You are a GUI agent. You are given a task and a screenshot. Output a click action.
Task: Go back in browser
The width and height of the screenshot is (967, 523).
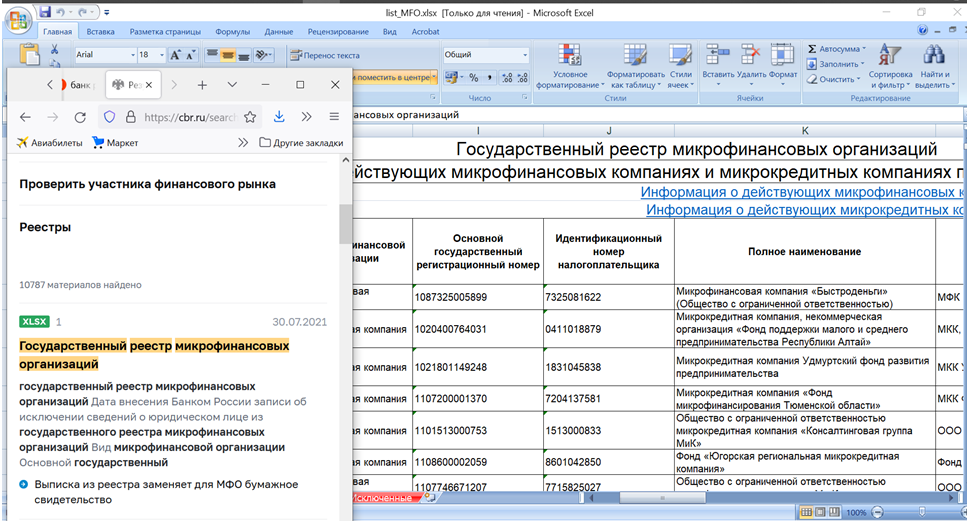click(x=25, y=117)
